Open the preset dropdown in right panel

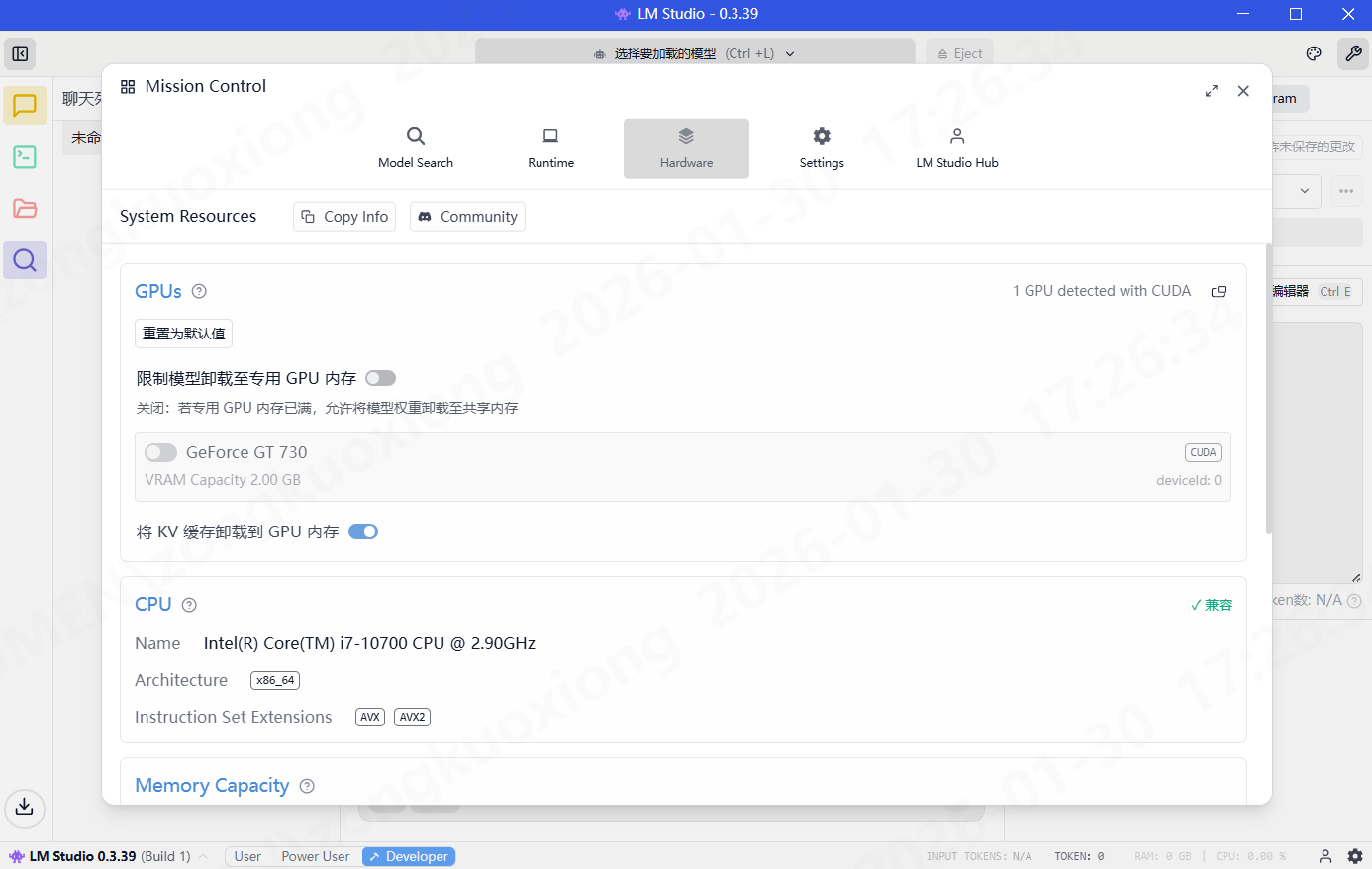pyautogui.click(x=1304, y=191)
